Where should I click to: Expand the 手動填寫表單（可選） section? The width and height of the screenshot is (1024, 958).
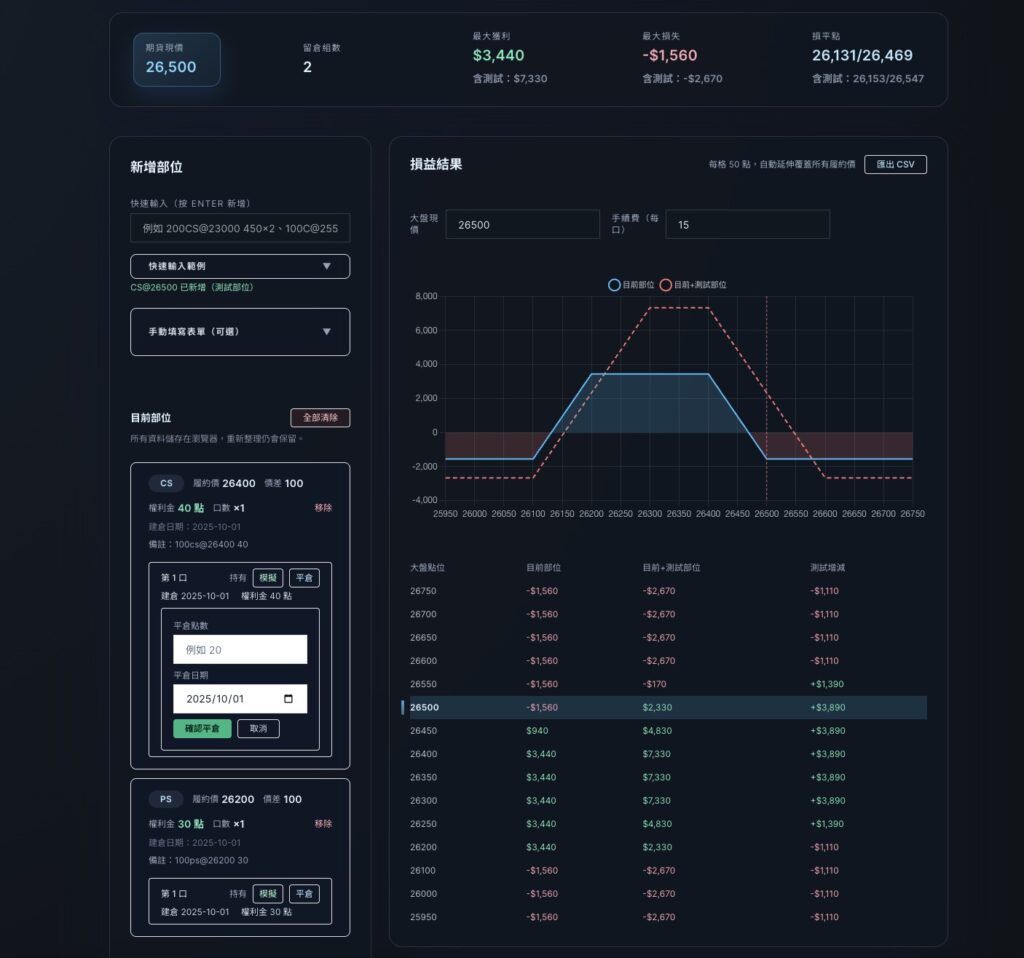click(x=240, y=332)
